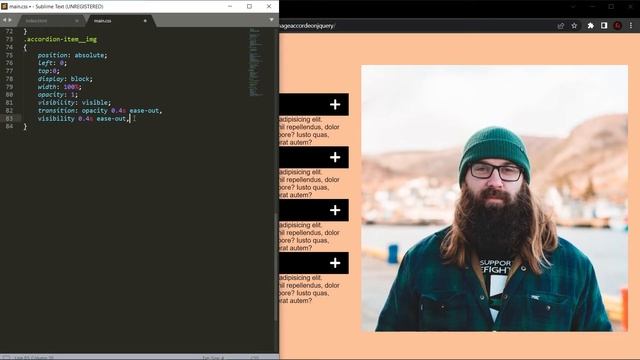Bookmark this page with the star icon
Viewport: 640px width, 360px height.
tap(574, 26)
